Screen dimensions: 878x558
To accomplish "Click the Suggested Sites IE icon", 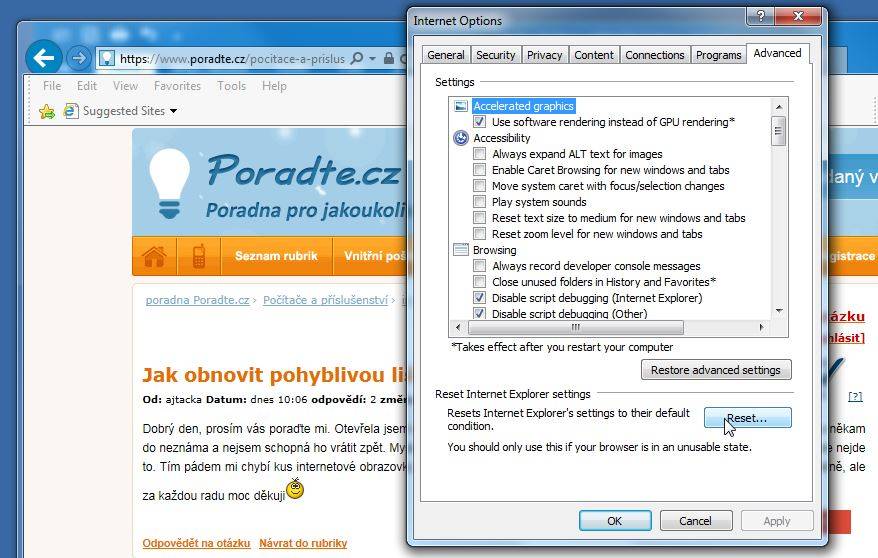I will click(x=71, y=111).
